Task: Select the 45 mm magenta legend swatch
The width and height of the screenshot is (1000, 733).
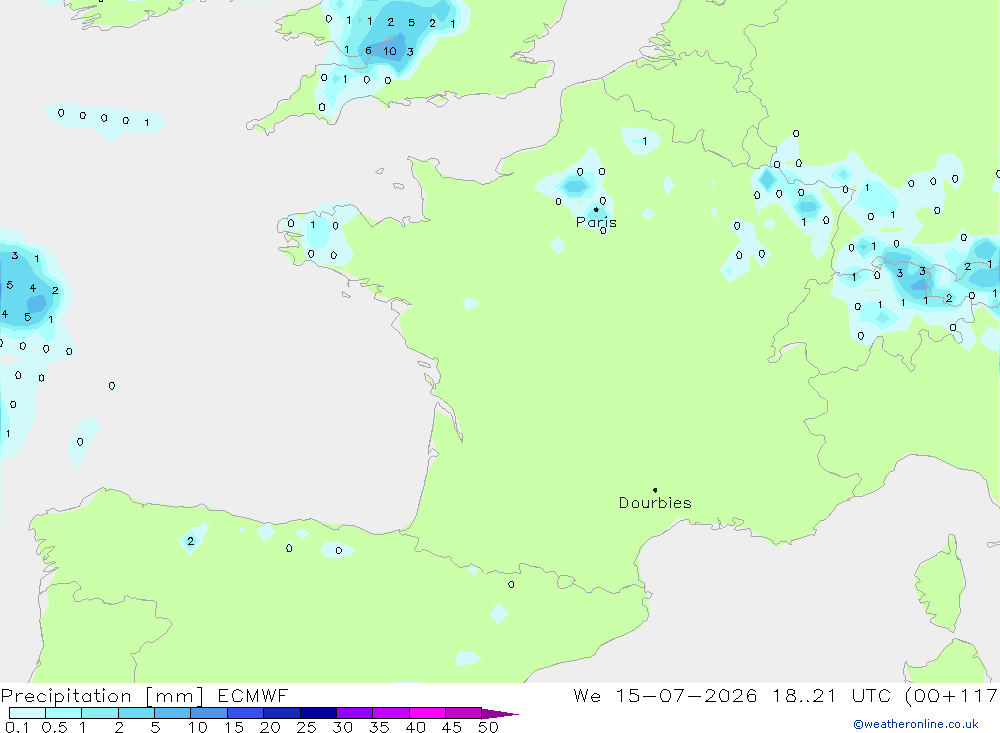Action: (x=463, y=713)
